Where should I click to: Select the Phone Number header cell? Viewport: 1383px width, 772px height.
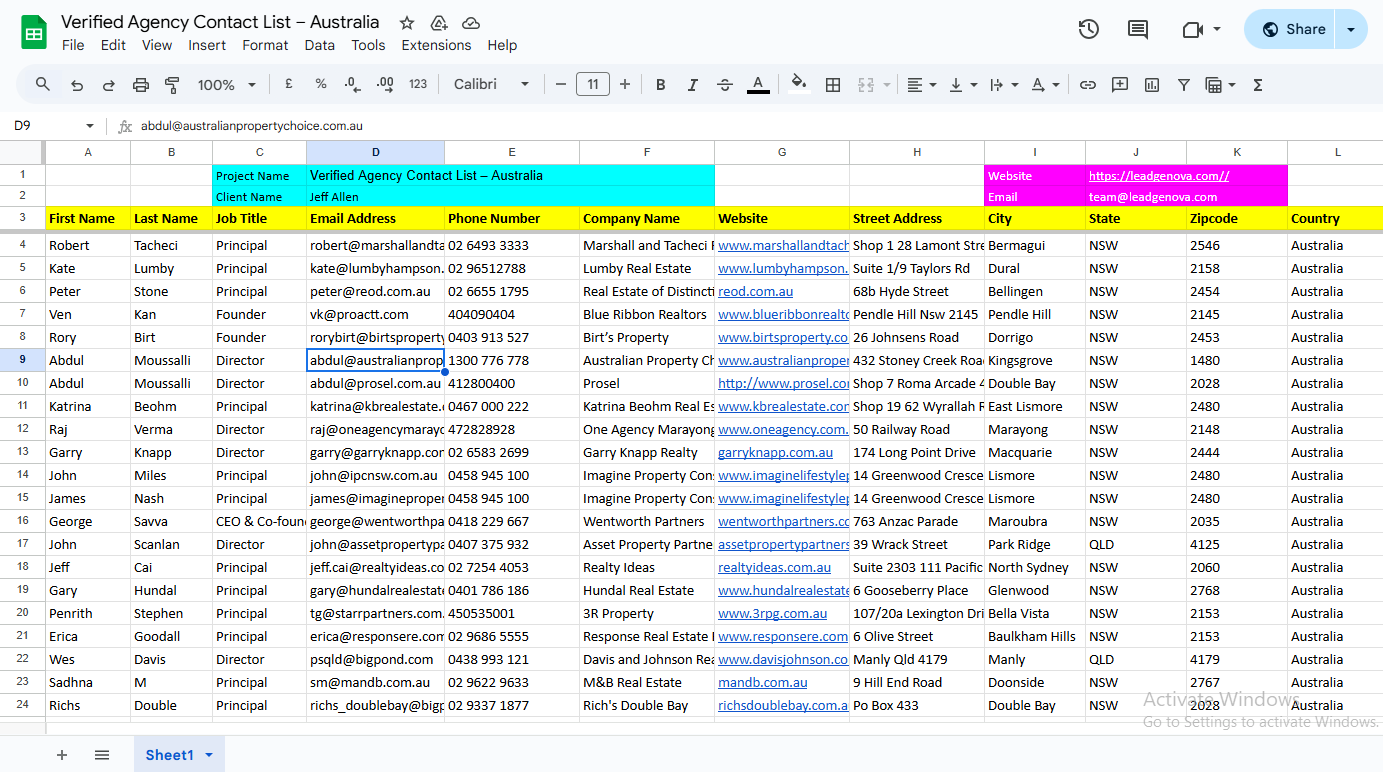(x=512, y=218)
